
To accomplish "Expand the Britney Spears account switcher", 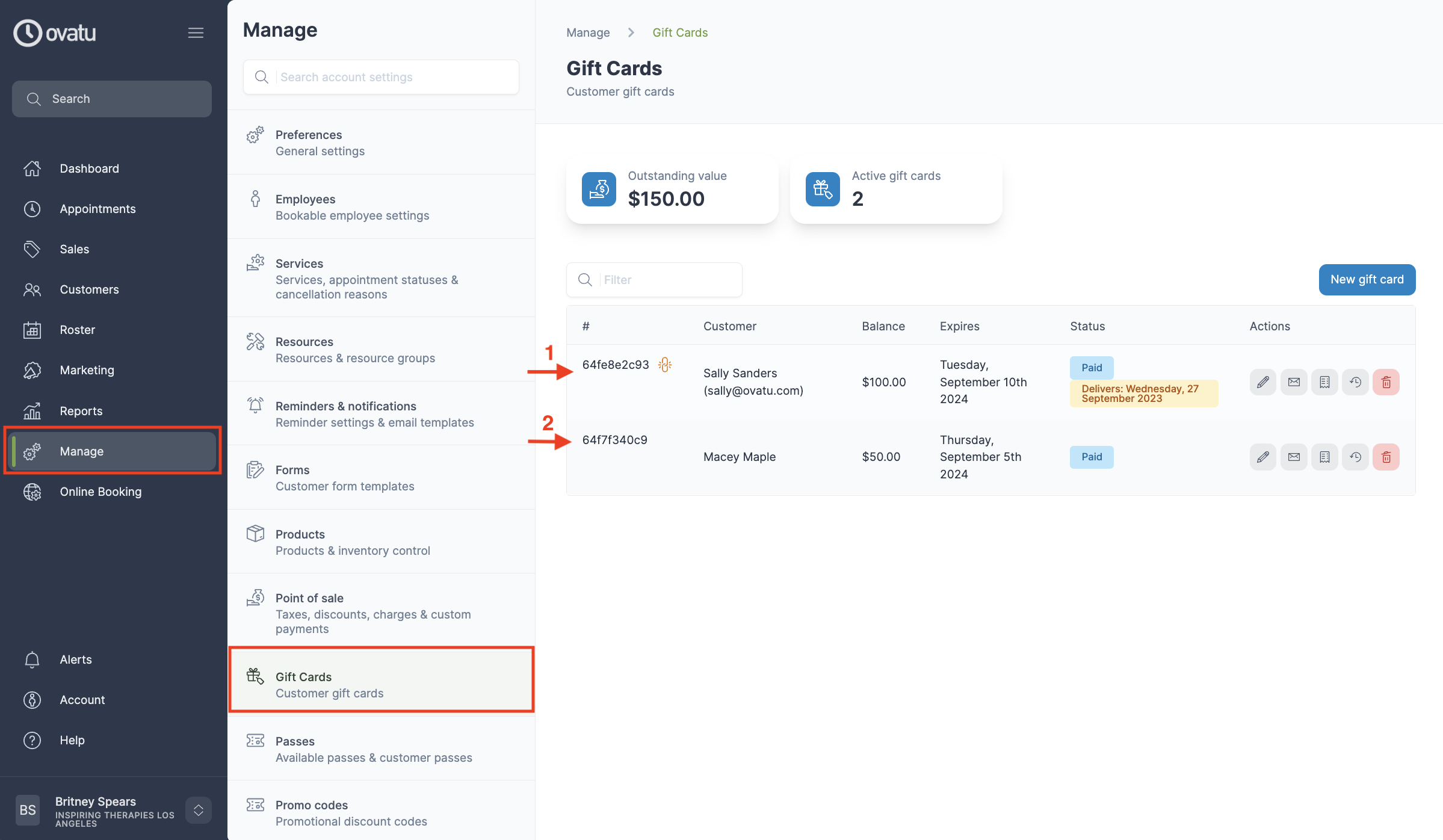I will pos(198,810).
